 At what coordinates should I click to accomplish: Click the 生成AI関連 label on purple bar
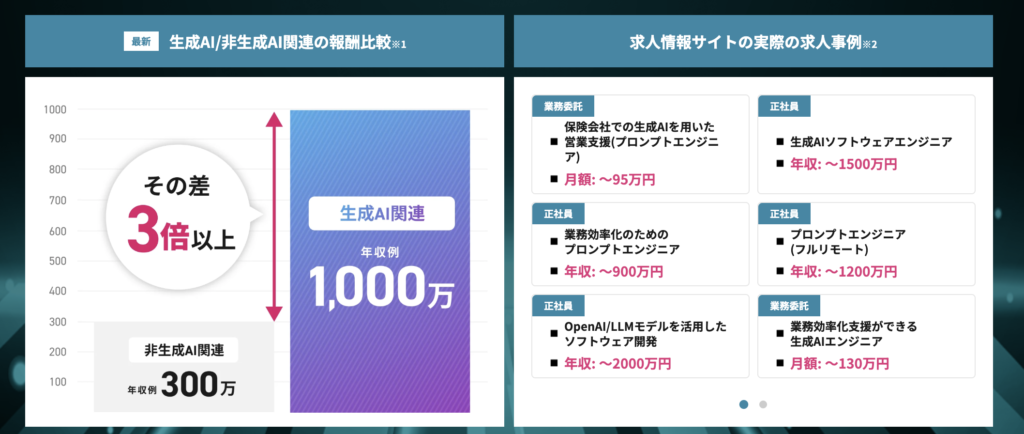click(x=381, y=212)
